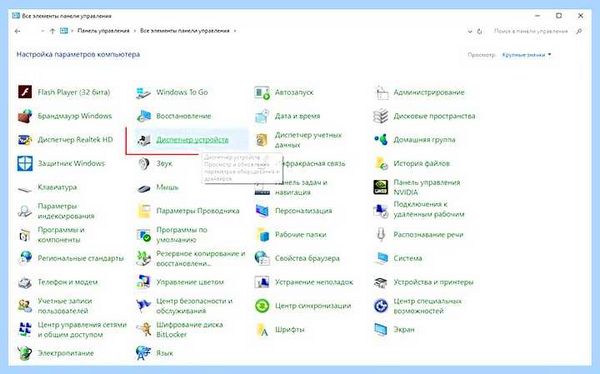Open the Центр безопасности и обслуживания flag icon
The width and height of the screenshot is (600, 374).
(x=144, y=305)
